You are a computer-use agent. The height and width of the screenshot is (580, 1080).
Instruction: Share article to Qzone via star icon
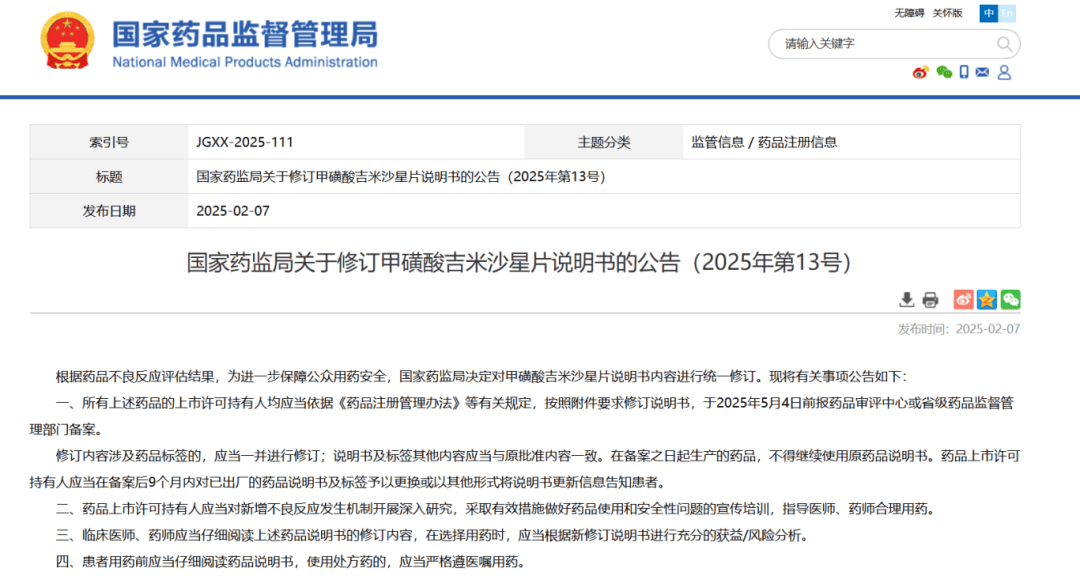[x=986, y=300]
